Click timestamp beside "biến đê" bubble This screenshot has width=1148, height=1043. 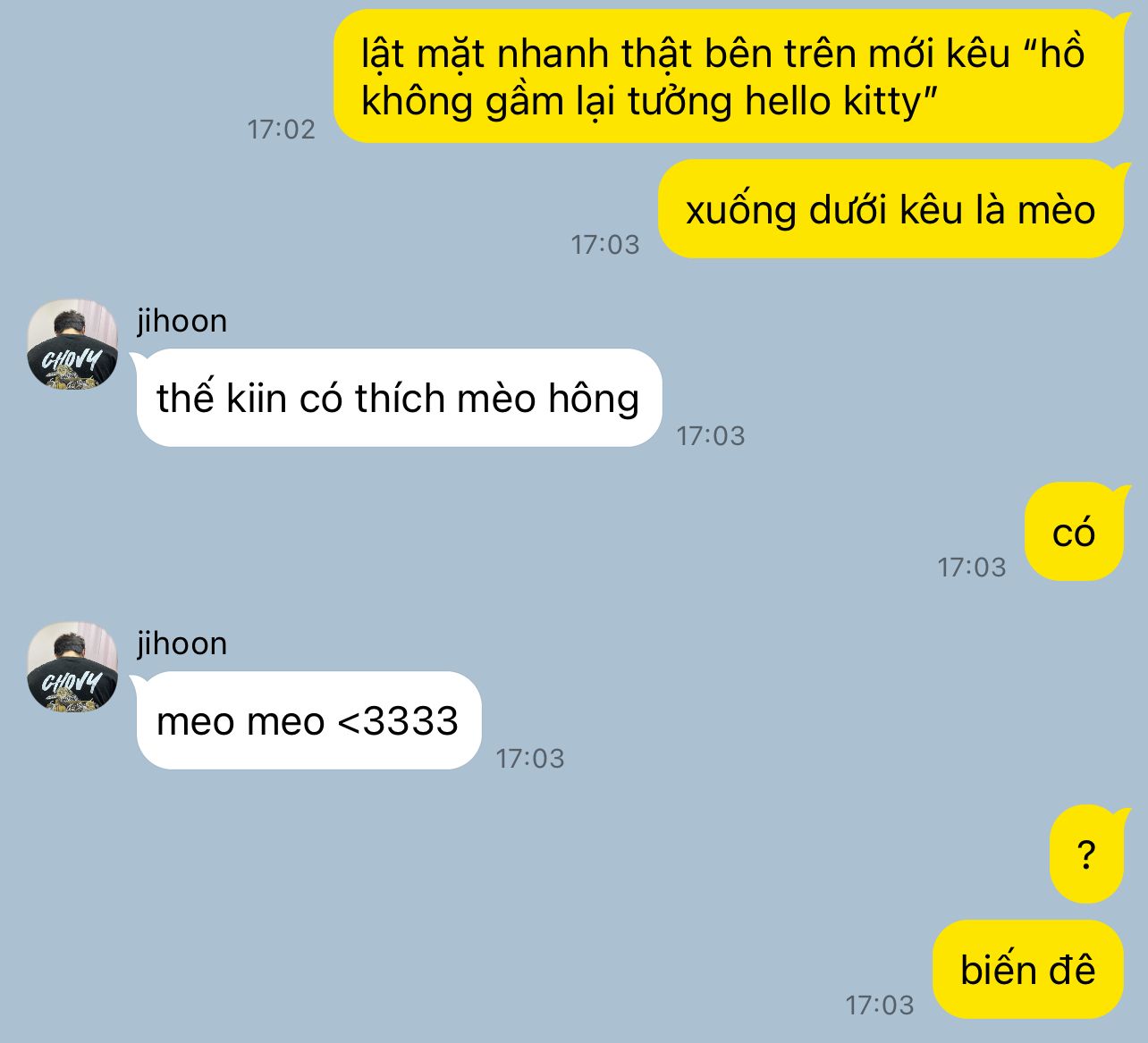[880, 1005]
